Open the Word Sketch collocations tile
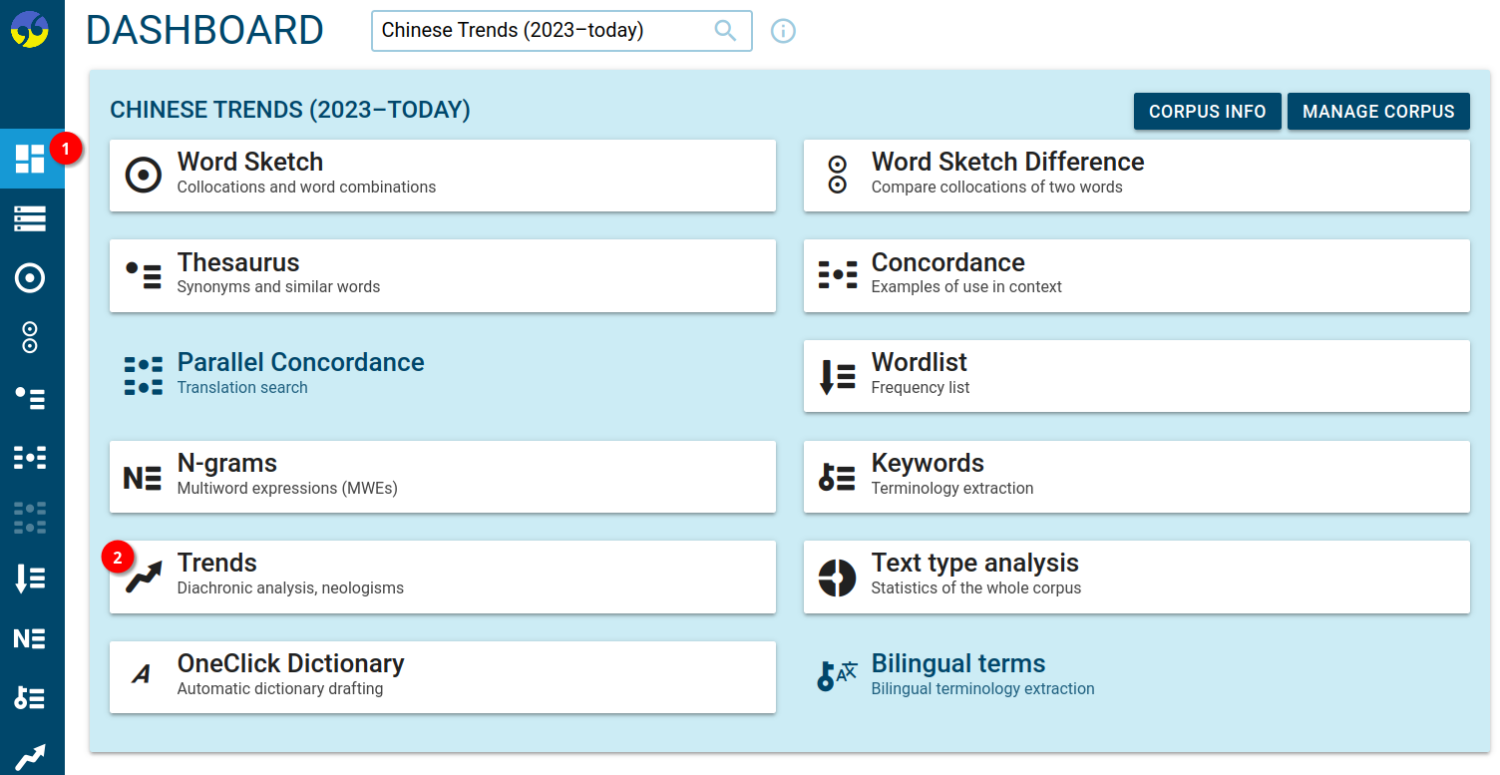 442,175
